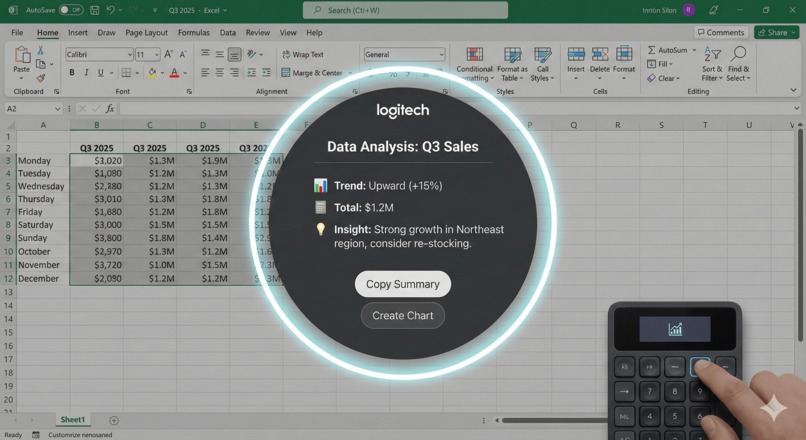The image size is (806, 440).
Task: Apply the yellow fill color bucket
Action: pyautogui.click(x=152, y=72)
